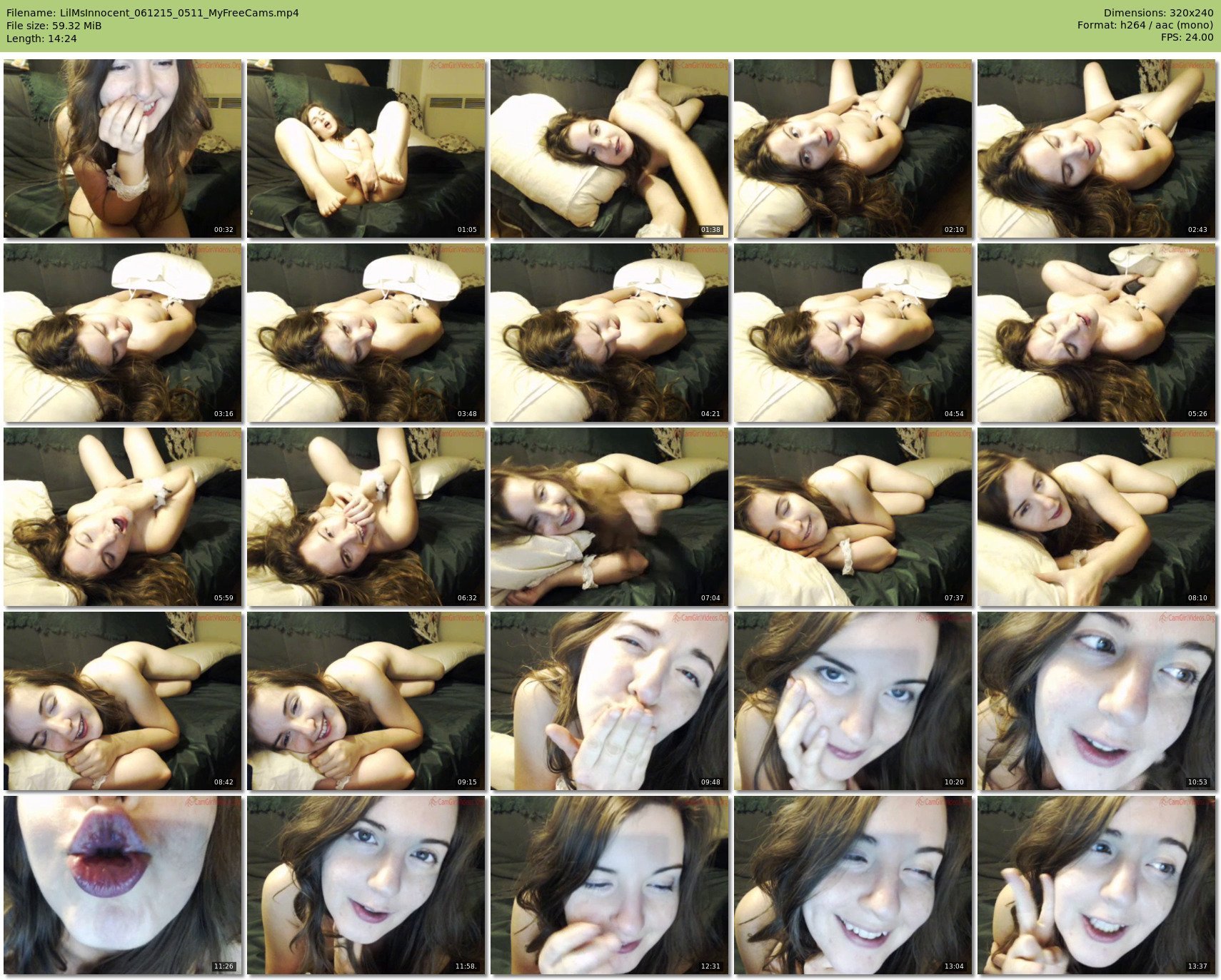The height and width of the screenshot is (980, 1221).
Task: Click the frame with timestamp 02:10
Action: point(853,148)
